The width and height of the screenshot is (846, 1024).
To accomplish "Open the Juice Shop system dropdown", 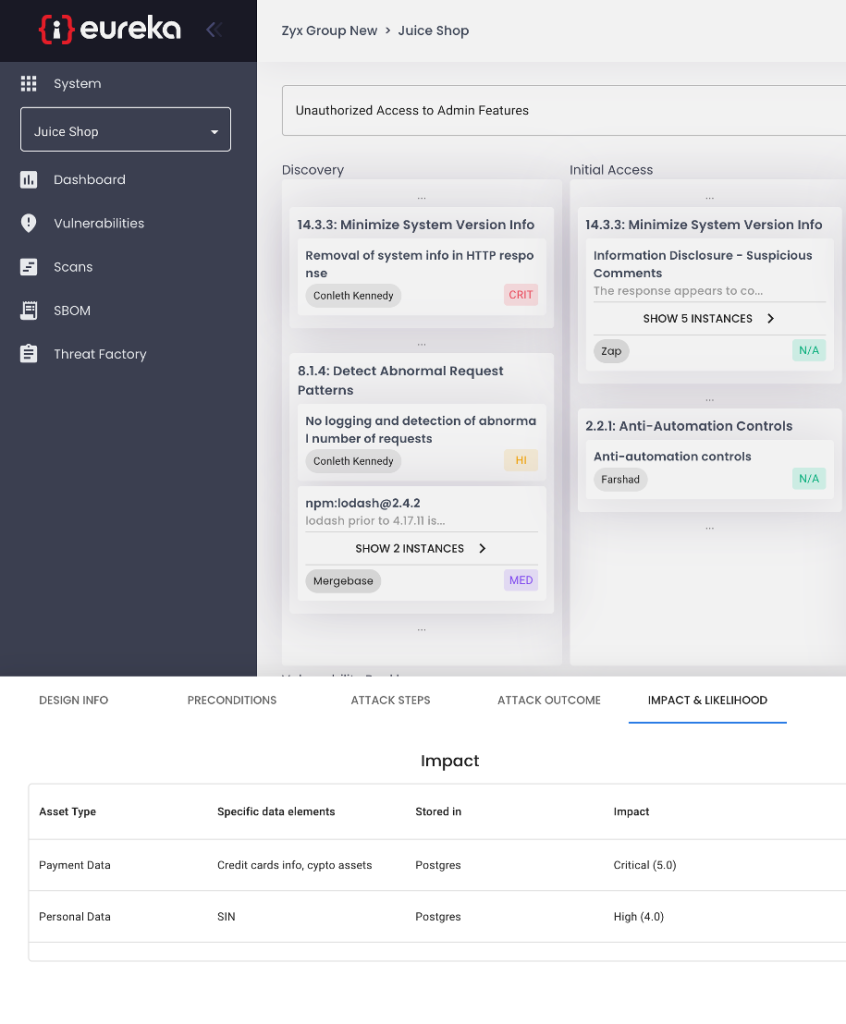I will pyautogui.click(x=125, y=131).
